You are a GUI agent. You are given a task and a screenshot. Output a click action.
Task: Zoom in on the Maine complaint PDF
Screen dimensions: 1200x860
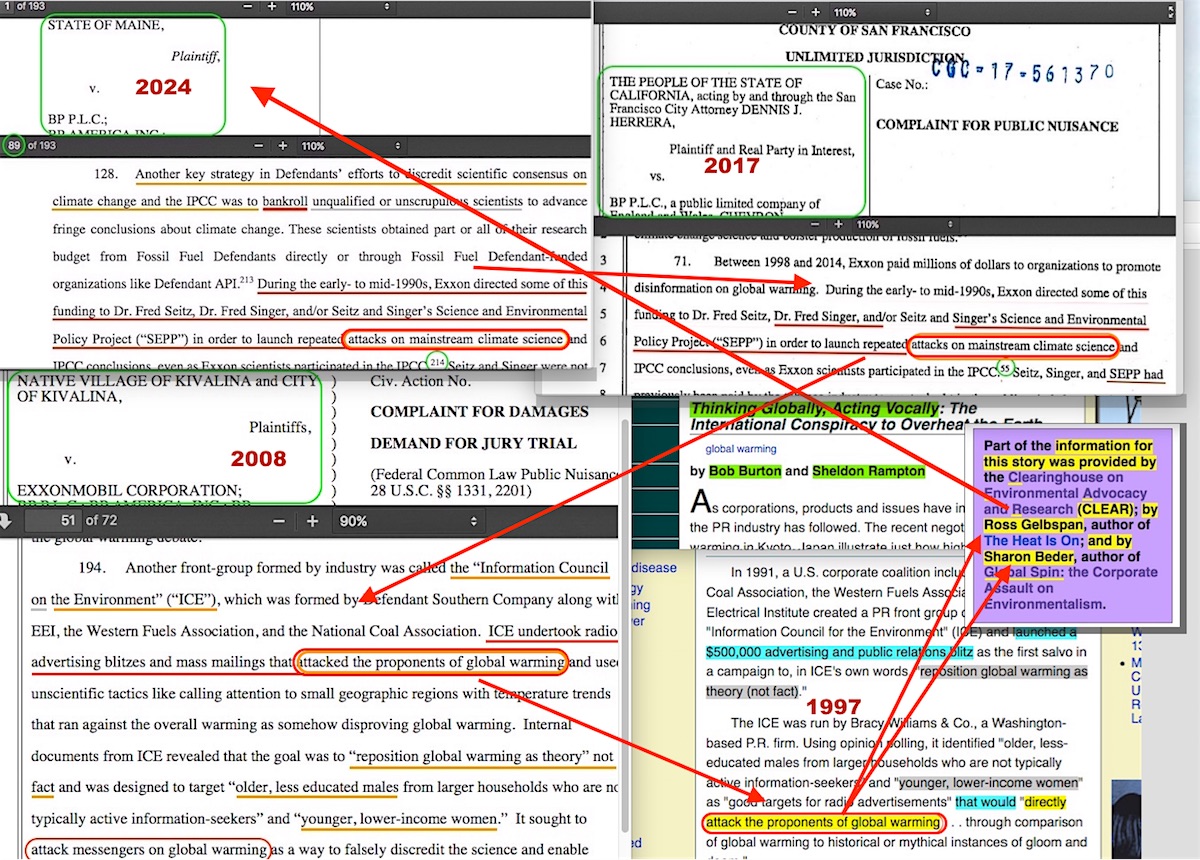272,8
